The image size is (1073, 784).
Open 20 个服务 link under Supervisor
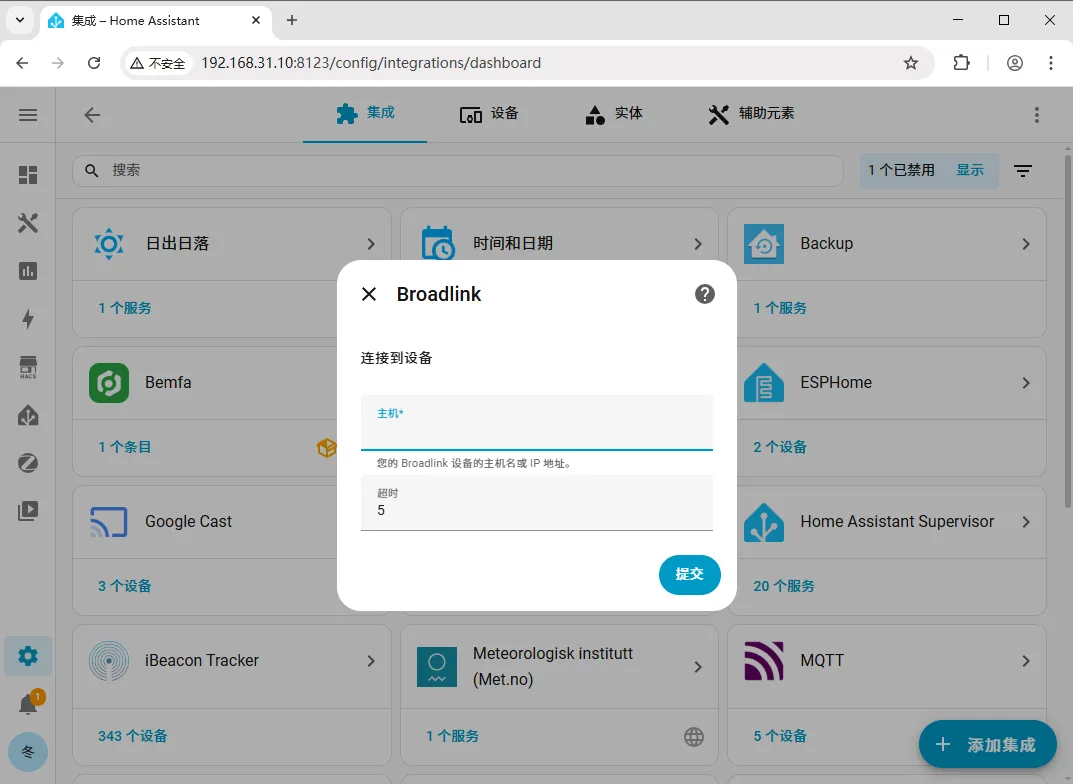tap(784, 586)
